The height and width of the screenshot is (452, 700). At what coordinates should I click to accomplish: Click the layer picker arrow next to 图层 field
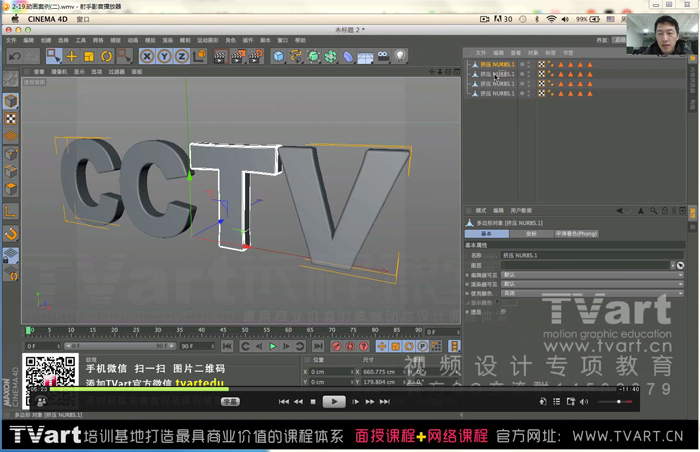(x=680, y=265)
